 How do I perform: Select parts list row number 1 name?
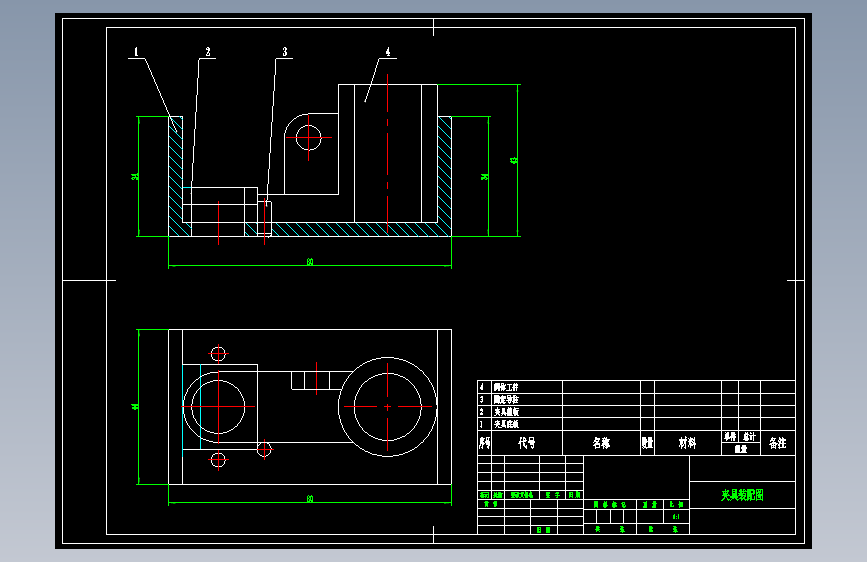click(x=506, y=424)
